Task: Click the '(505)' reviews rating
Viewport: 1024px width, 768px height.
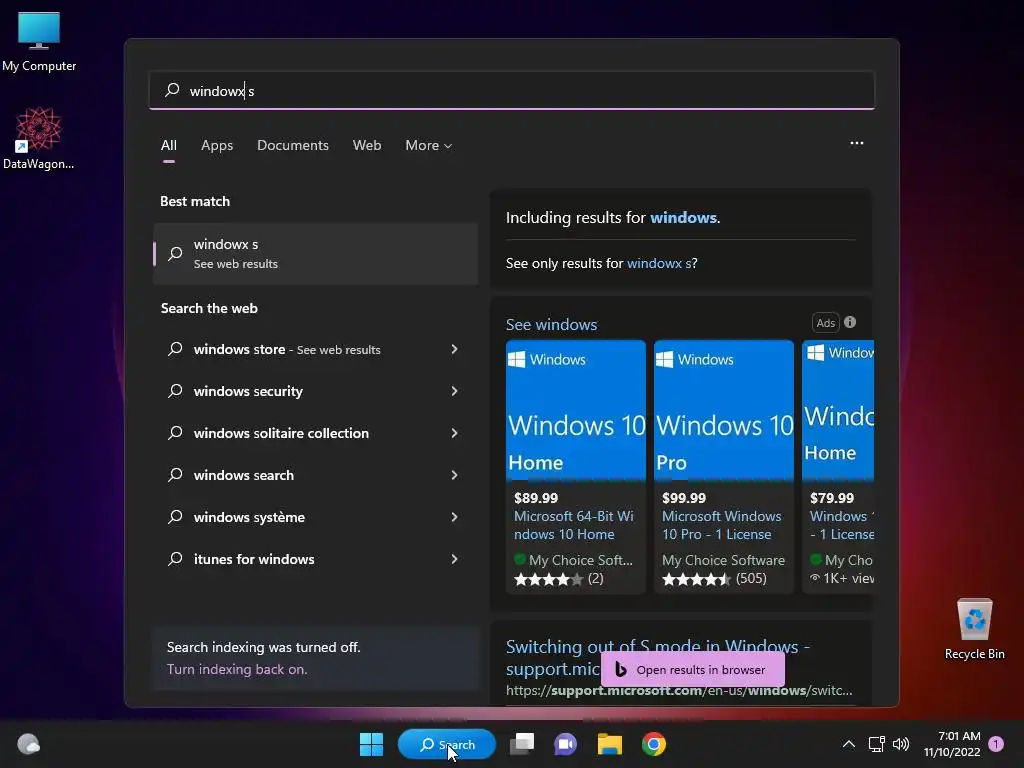Action: [751, 579]
